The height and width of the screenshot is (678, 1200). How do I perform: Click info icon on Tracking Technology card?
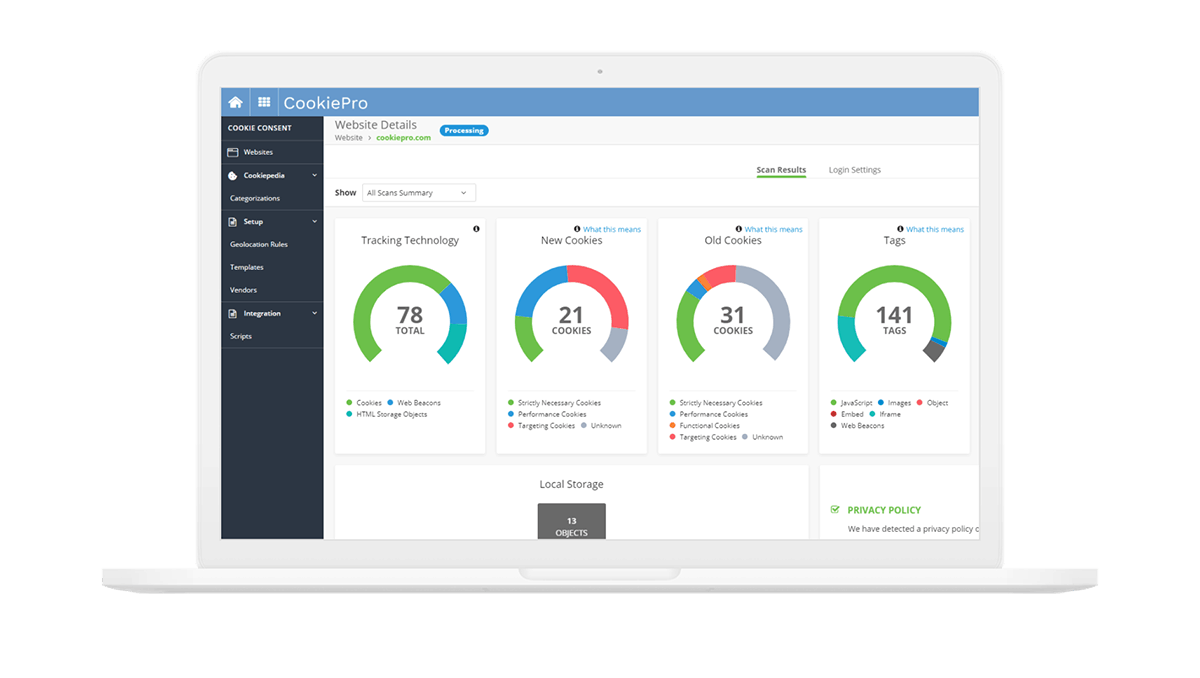(476, 229)
